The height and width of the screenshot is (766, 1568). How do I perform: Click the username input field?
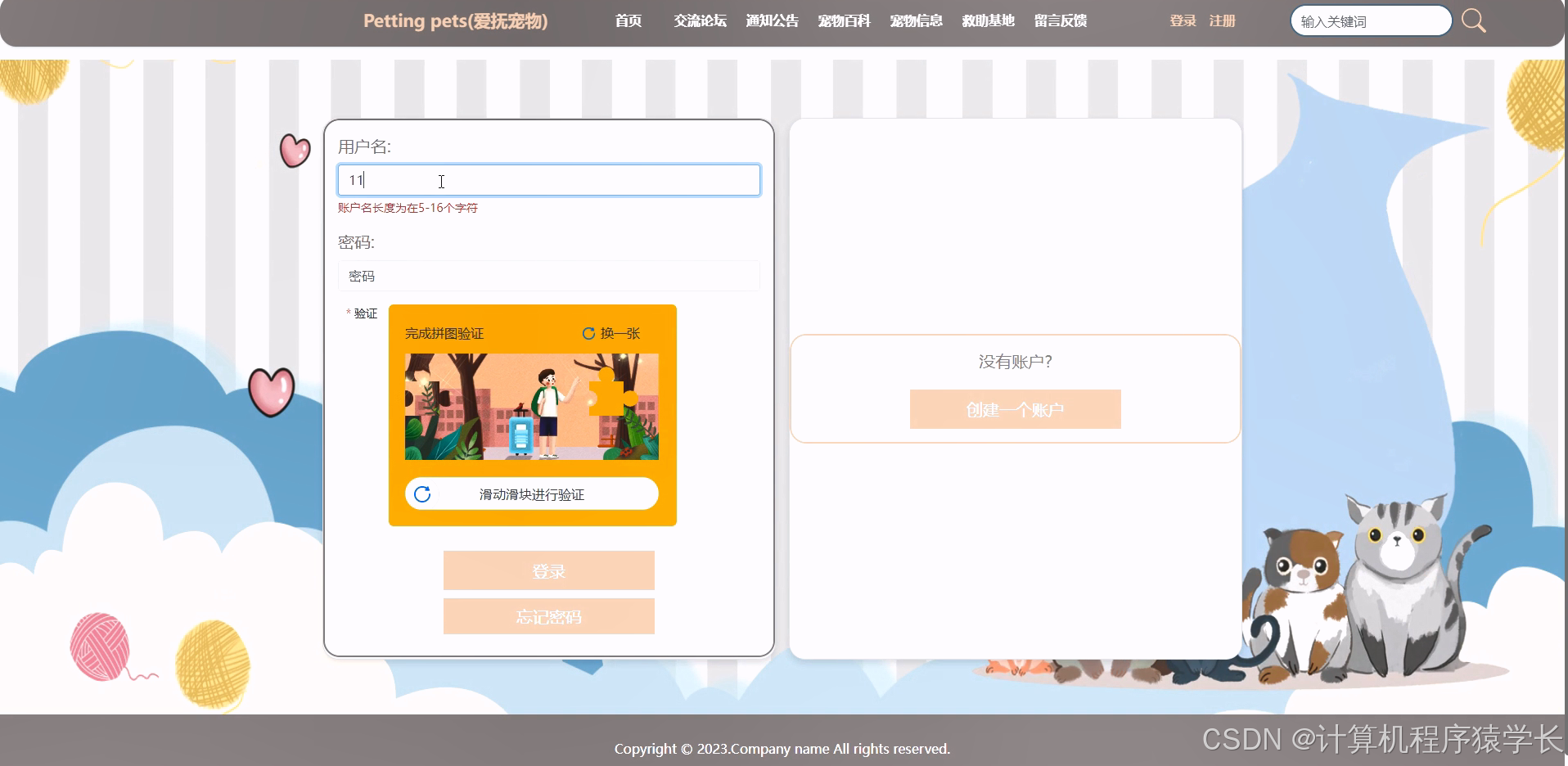549,180
